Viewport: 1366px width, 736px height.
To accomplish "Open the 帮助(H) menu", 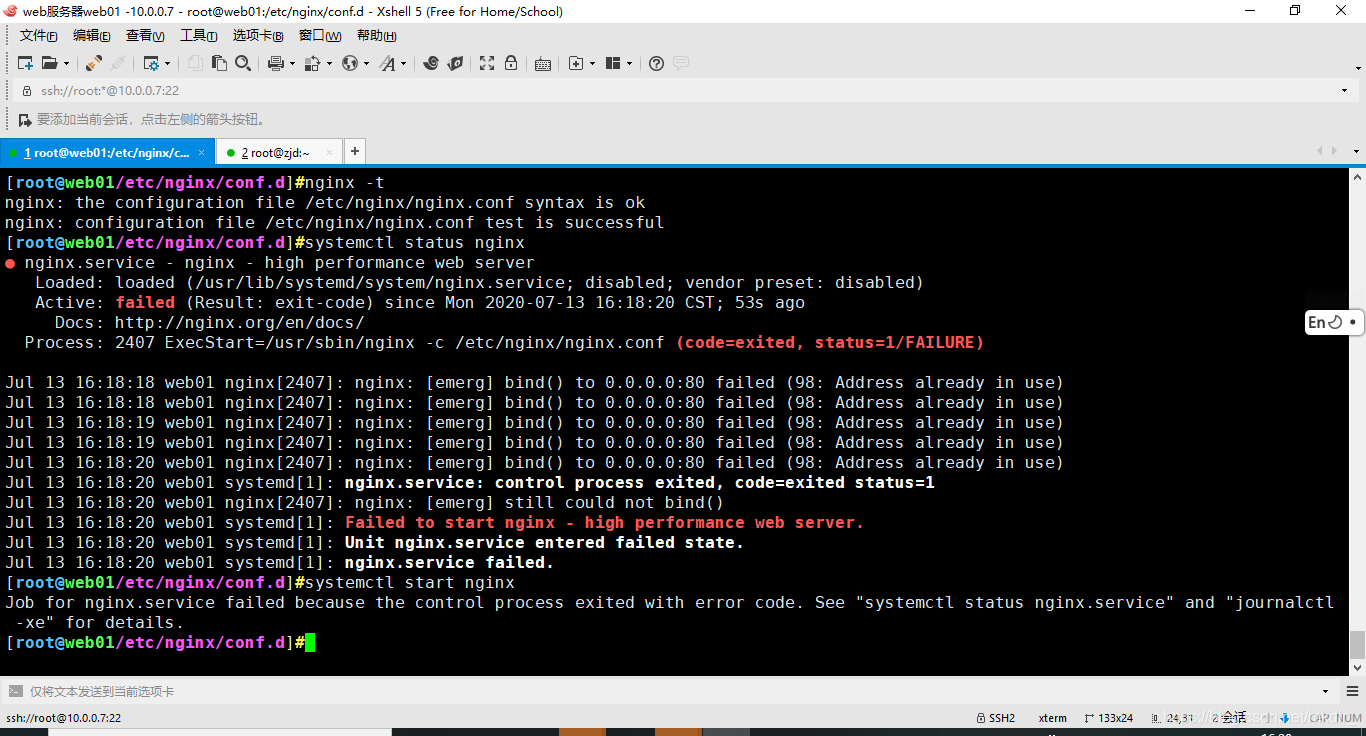I will (377, 36).
